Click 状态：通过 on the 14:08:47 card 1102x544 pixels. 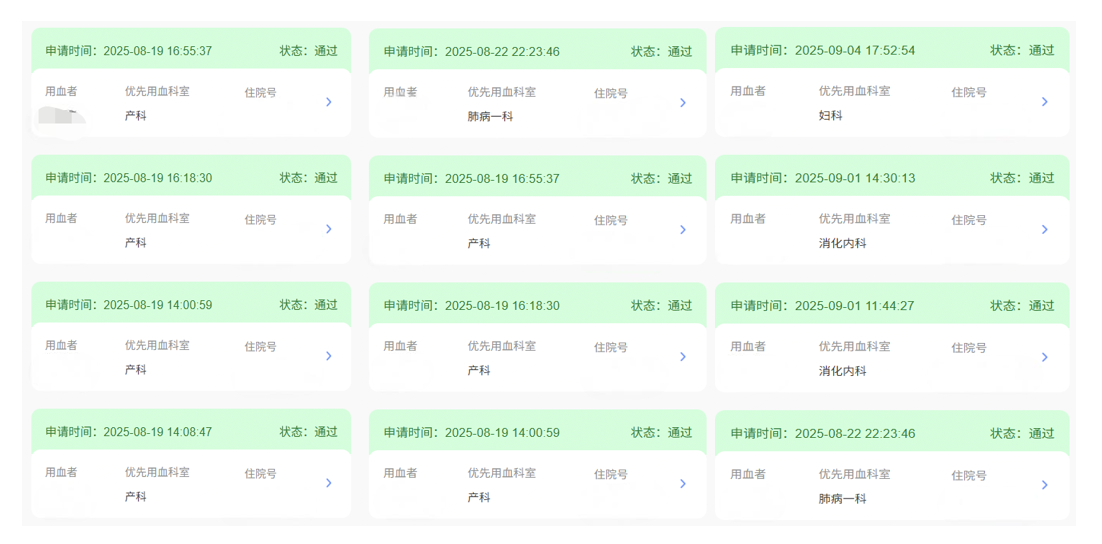[308, 432]
